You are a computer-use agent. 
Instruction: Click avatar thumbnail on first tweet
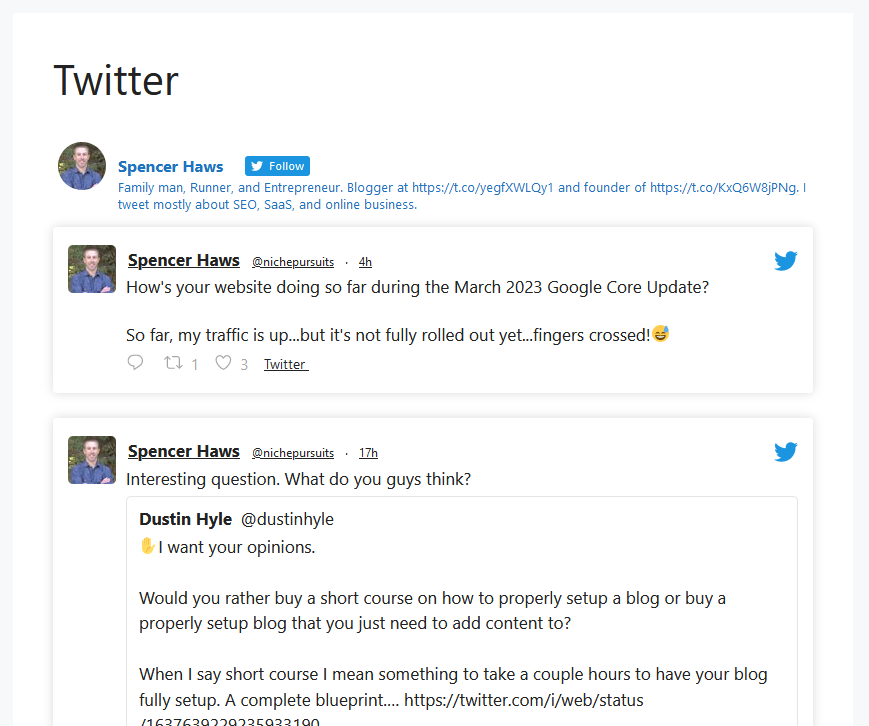(x=92, y=269)
